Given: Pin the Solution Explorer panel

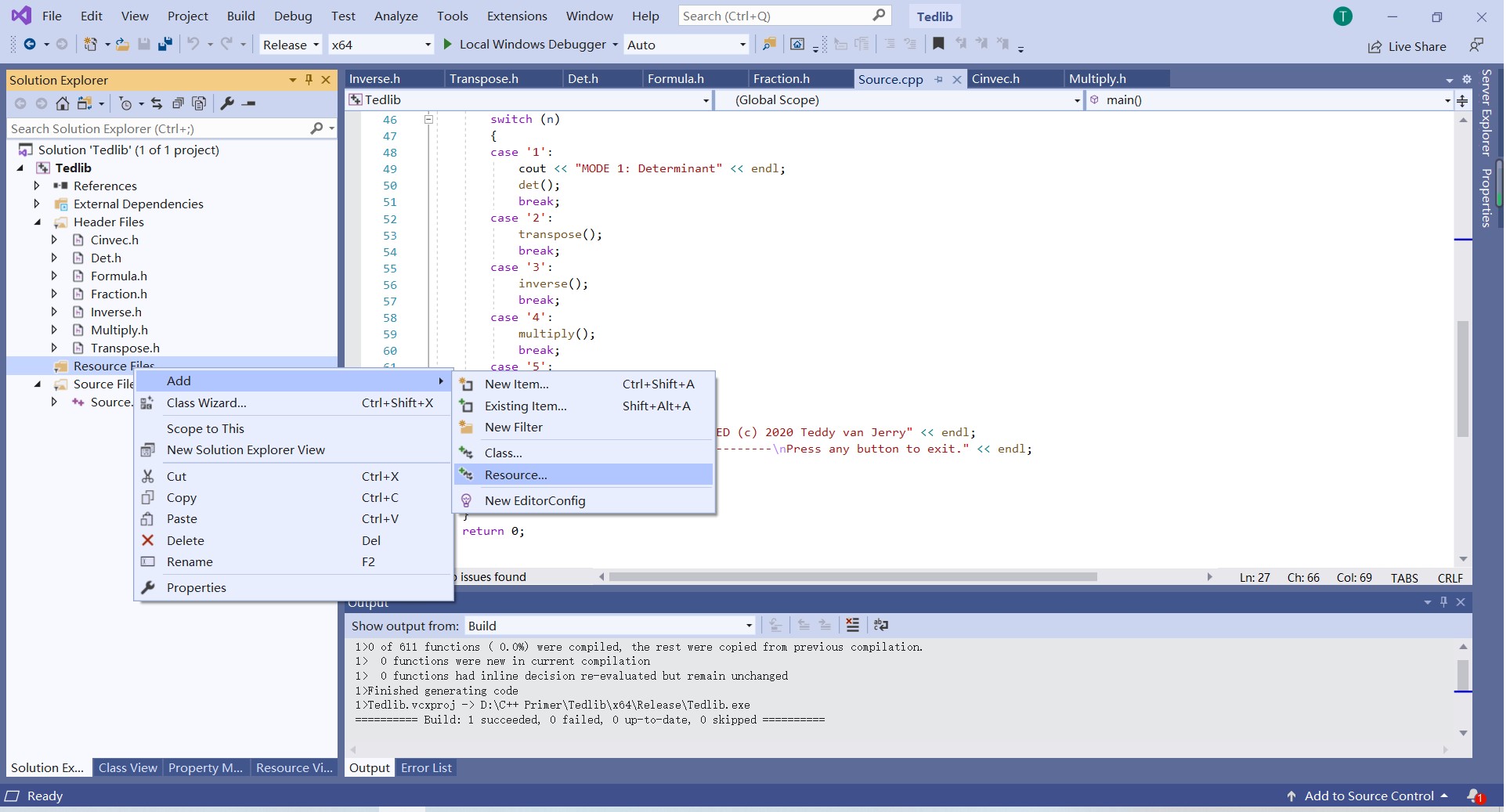Looking at the screenshot, I should pyautogui.click(x=309, y=80).
